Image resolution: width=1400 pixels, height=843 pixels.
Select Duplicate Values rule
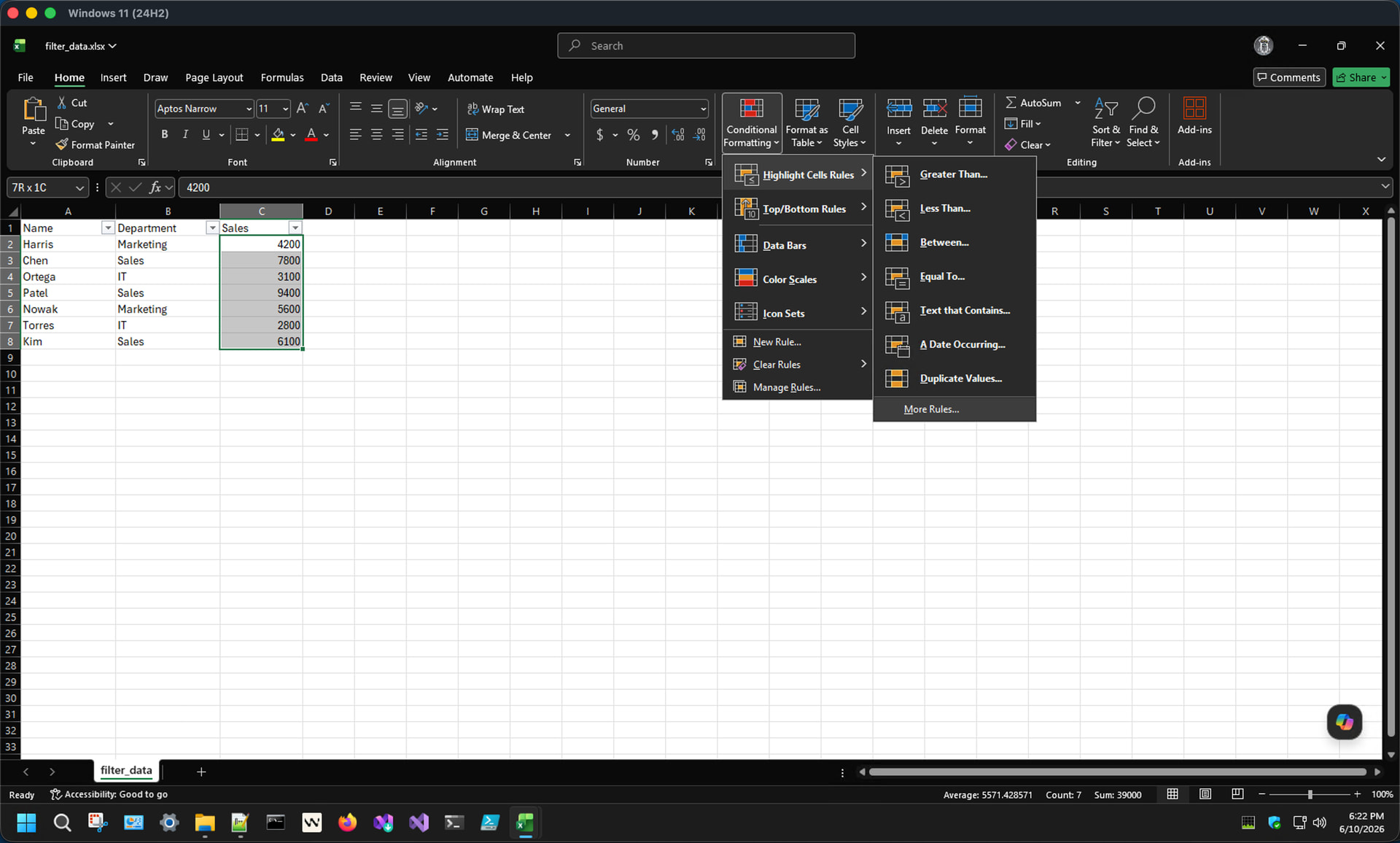[x=954, y=378]
